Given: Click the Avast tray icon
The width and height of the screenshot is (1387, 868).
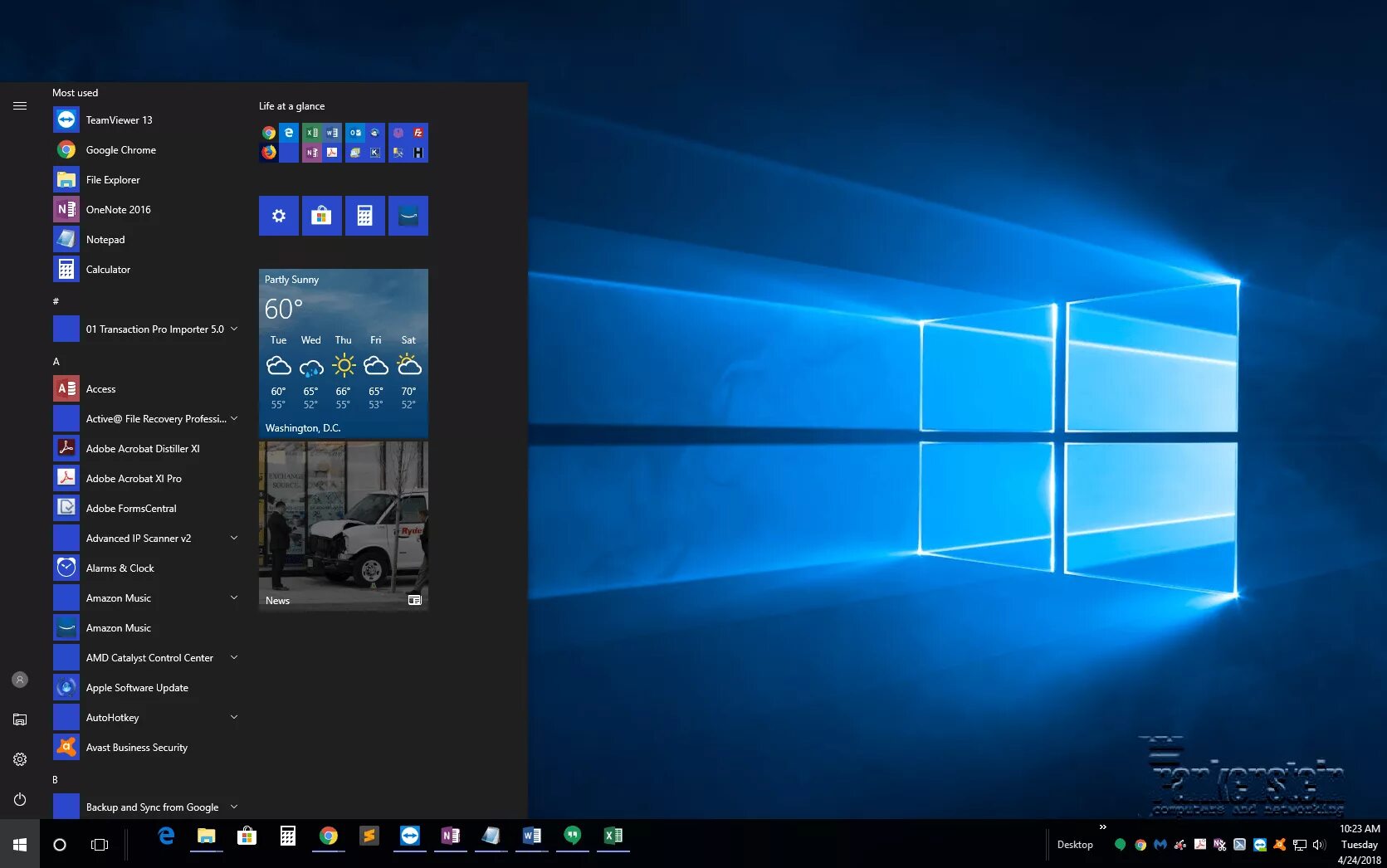Looking at the screenshot, I should point(1279,845).
